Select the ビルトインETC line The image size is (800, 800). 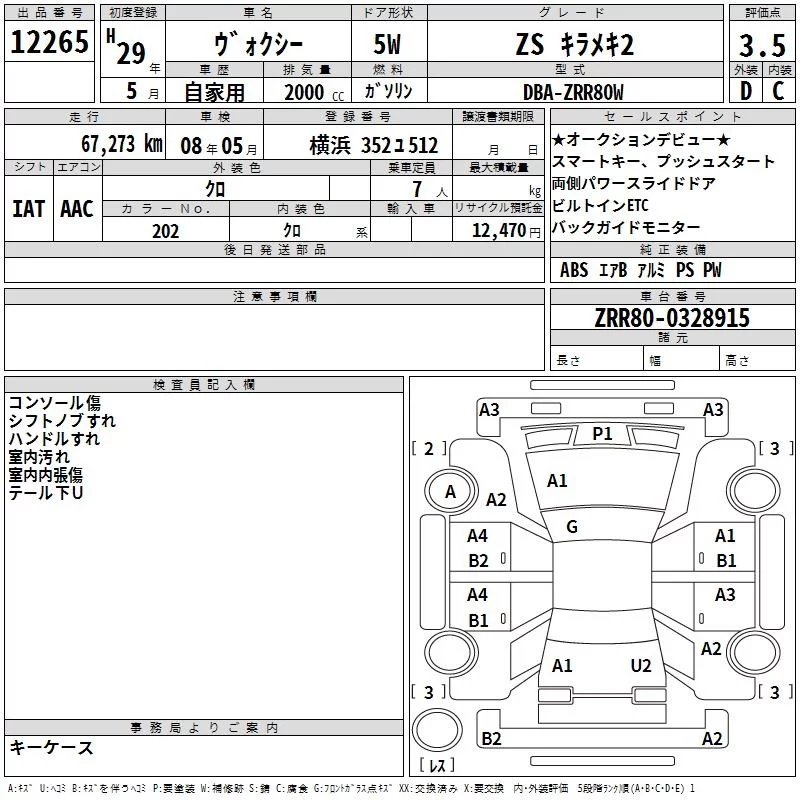click(601, 205)
